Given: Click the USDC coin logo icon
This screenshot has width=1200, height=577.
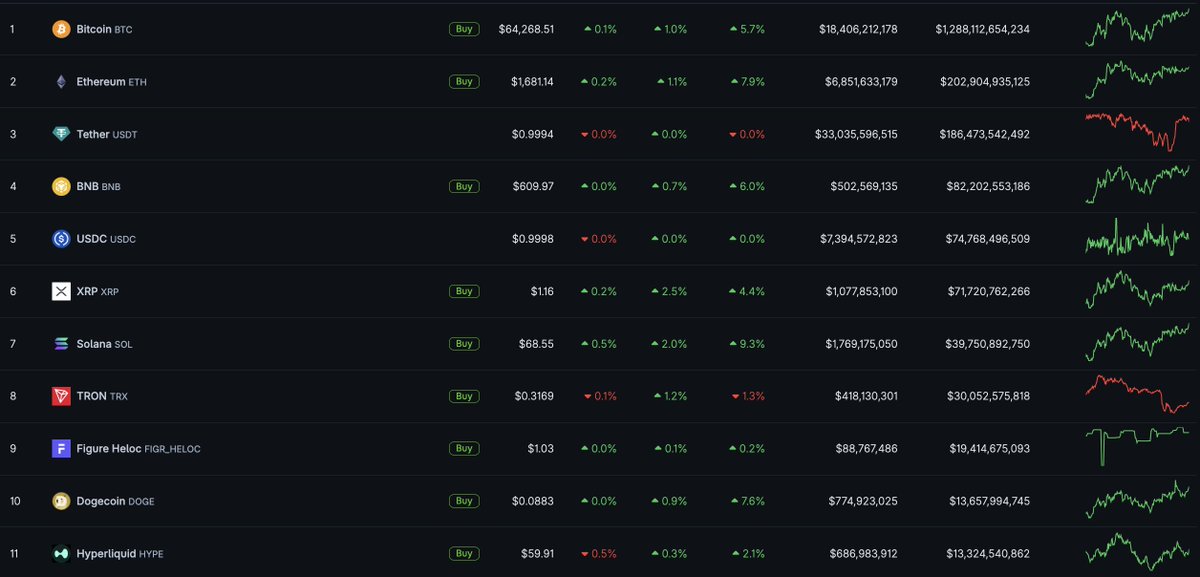Looking at the screenshot, I should tap(61, 239).
